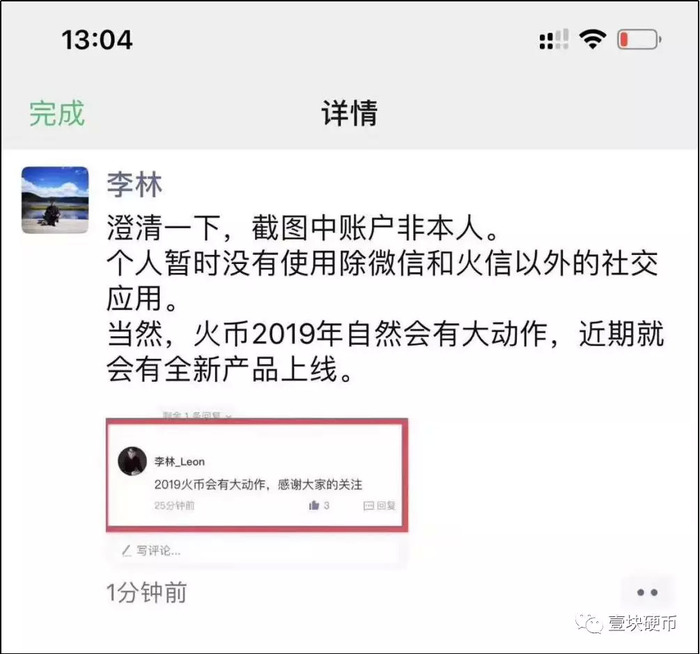Tap the green 完成 button
The width and height of the screenshot is (700, 654).
(57, 113)
